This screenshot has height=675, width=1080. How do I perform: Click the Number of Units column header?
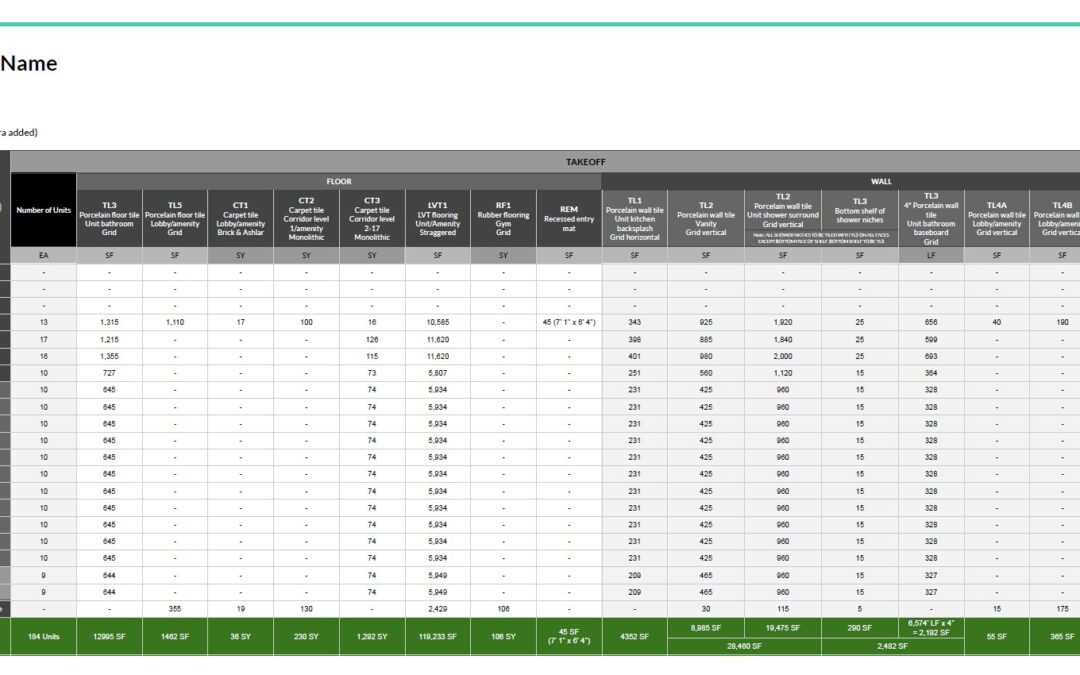(44, 211)
